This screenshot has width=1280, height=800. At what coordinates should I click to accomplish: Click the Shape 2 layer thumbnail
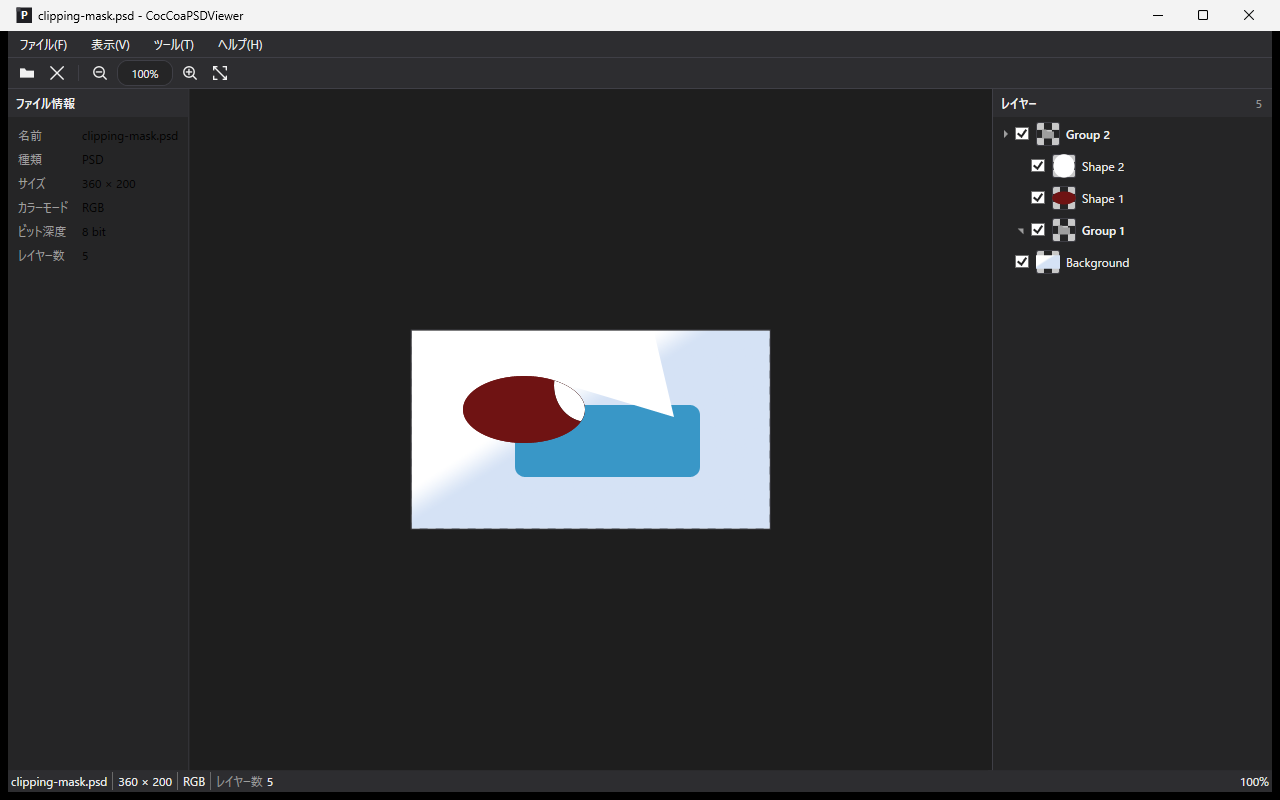tap(1064, 166)
